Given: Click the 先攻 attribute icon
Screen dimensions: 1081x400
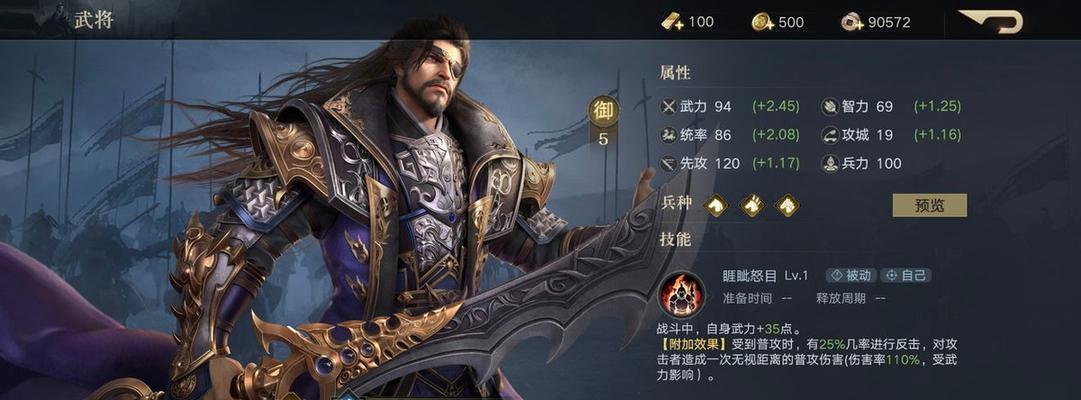Looking at the screenshot, I should point(669,163).
